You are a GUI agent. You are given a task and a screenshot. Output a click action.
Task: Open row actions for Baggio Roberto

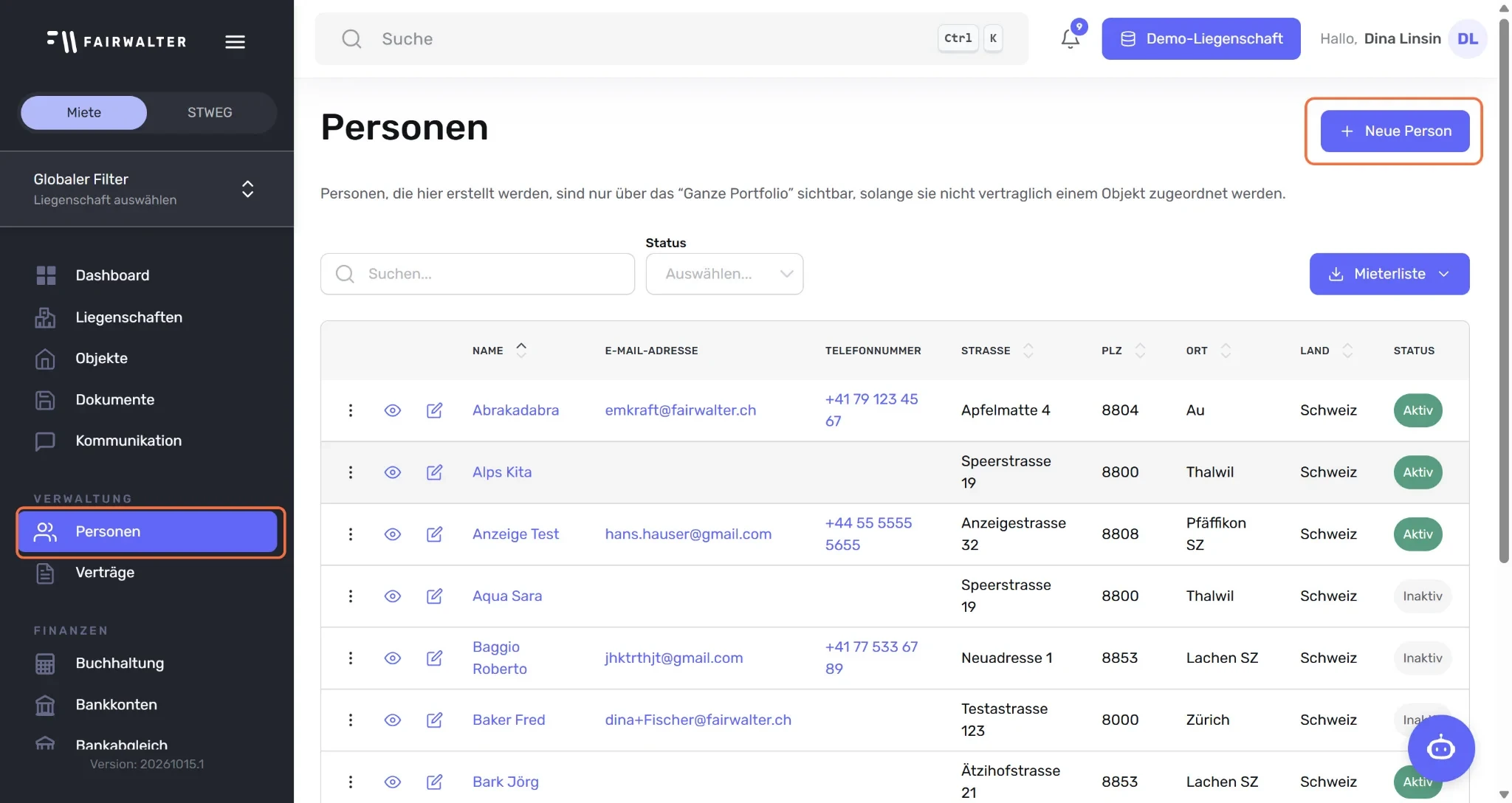click(351, 658)
